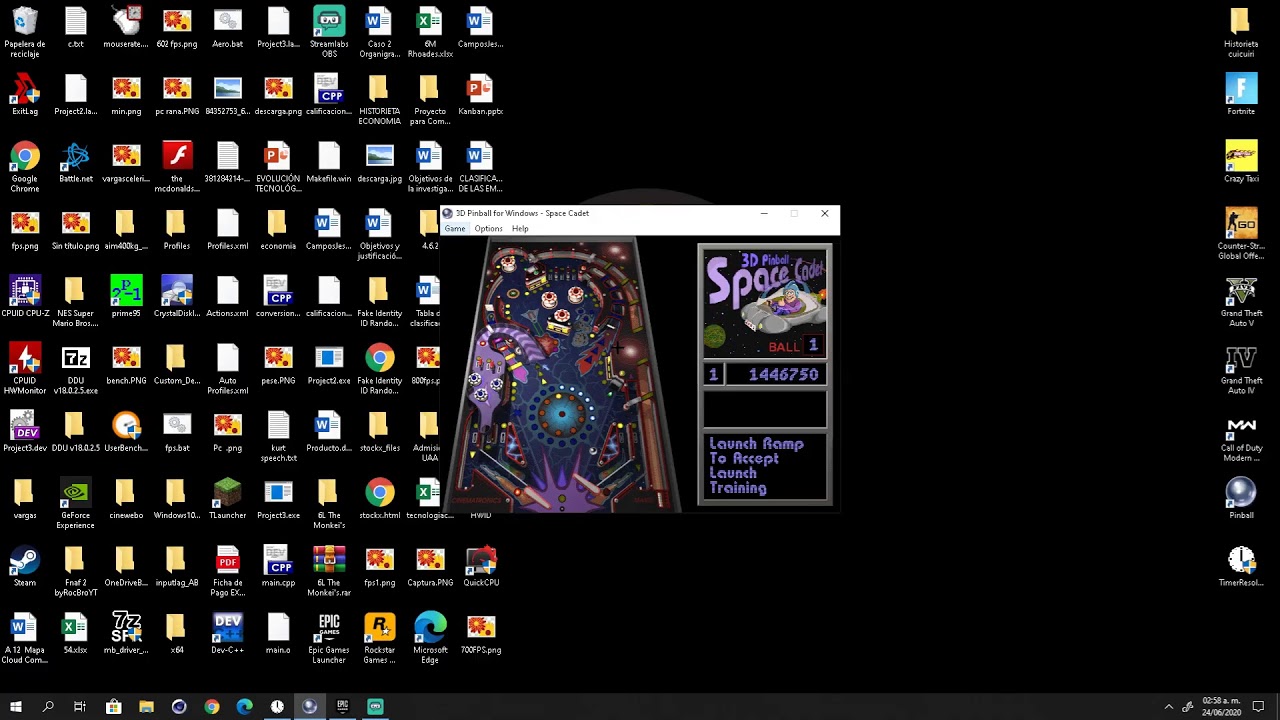Select the UserBench... desktop icon

[126, 431]
